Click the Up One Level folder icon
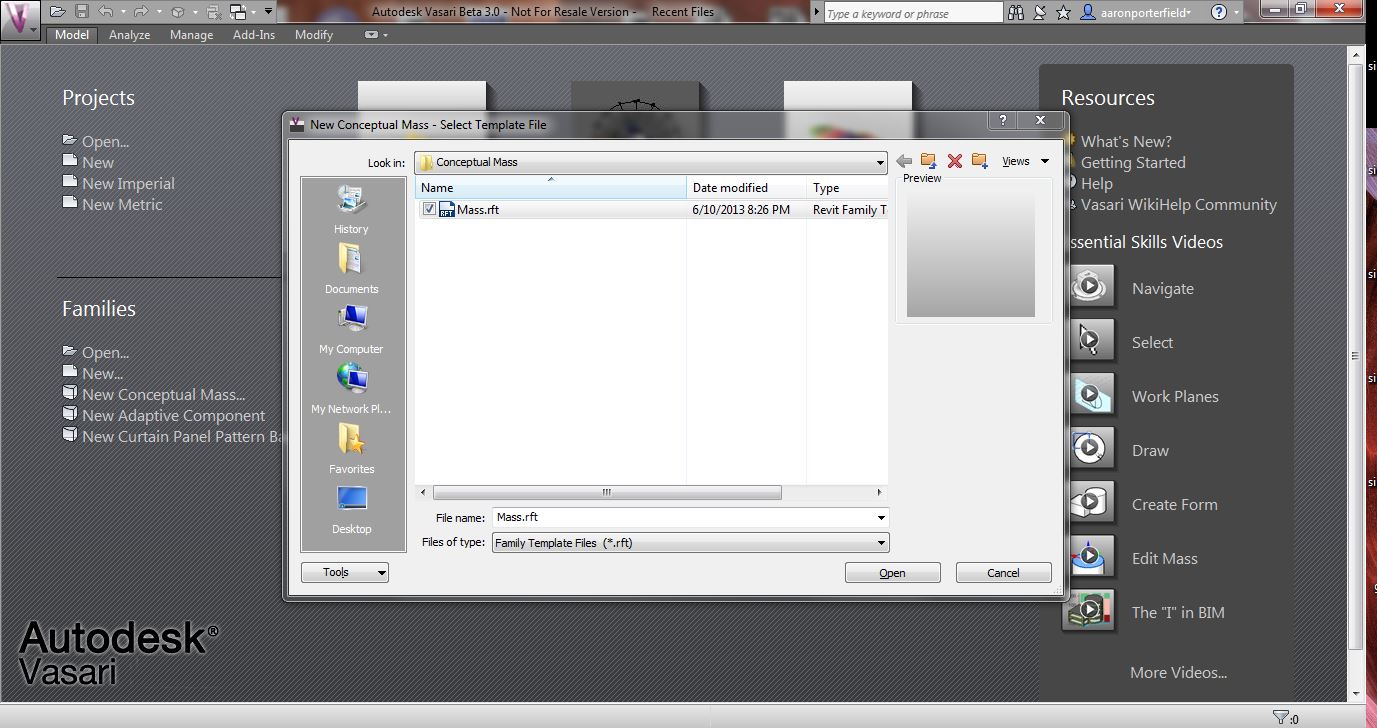This screenshot has width=1377, height=728. point(929,161)
